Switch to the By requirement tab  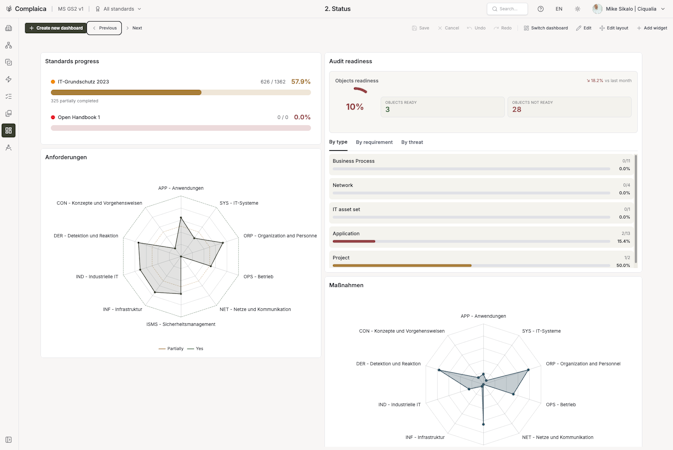(374, 142)
